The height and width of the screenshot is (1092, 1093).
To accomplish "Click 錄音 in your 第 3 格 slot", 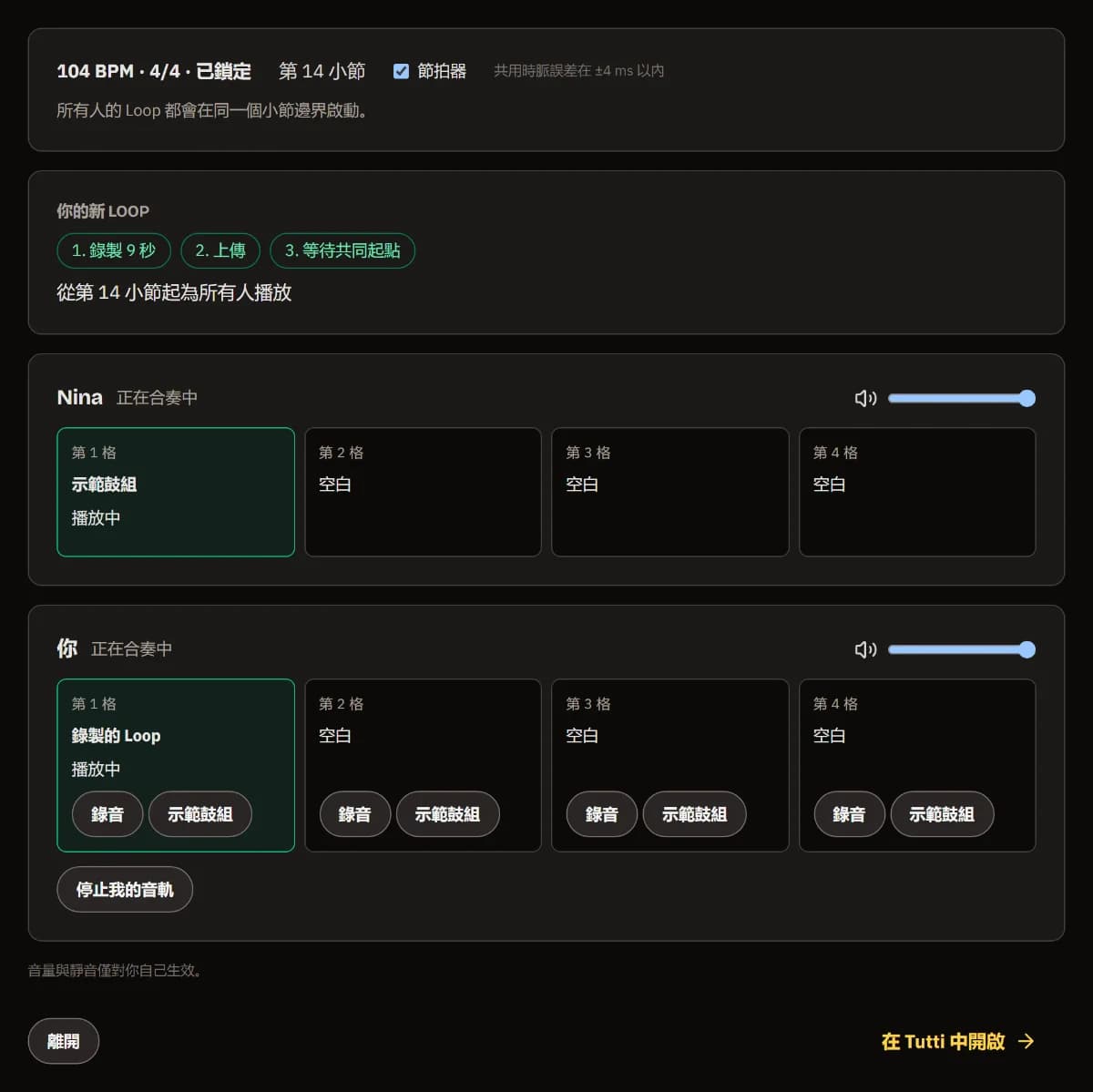I will tap(601, 814).
